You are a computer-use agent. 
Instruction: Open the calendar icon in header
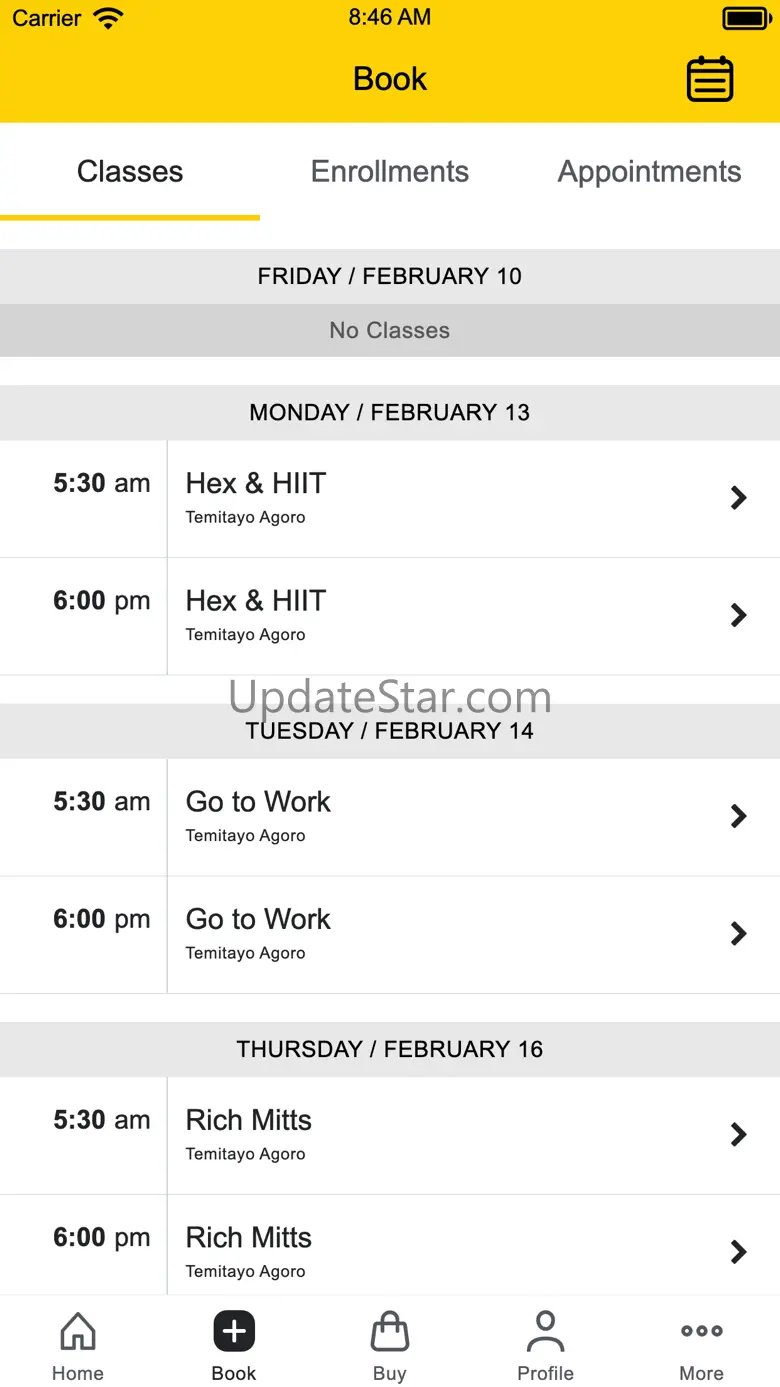(x=710, y=79)
